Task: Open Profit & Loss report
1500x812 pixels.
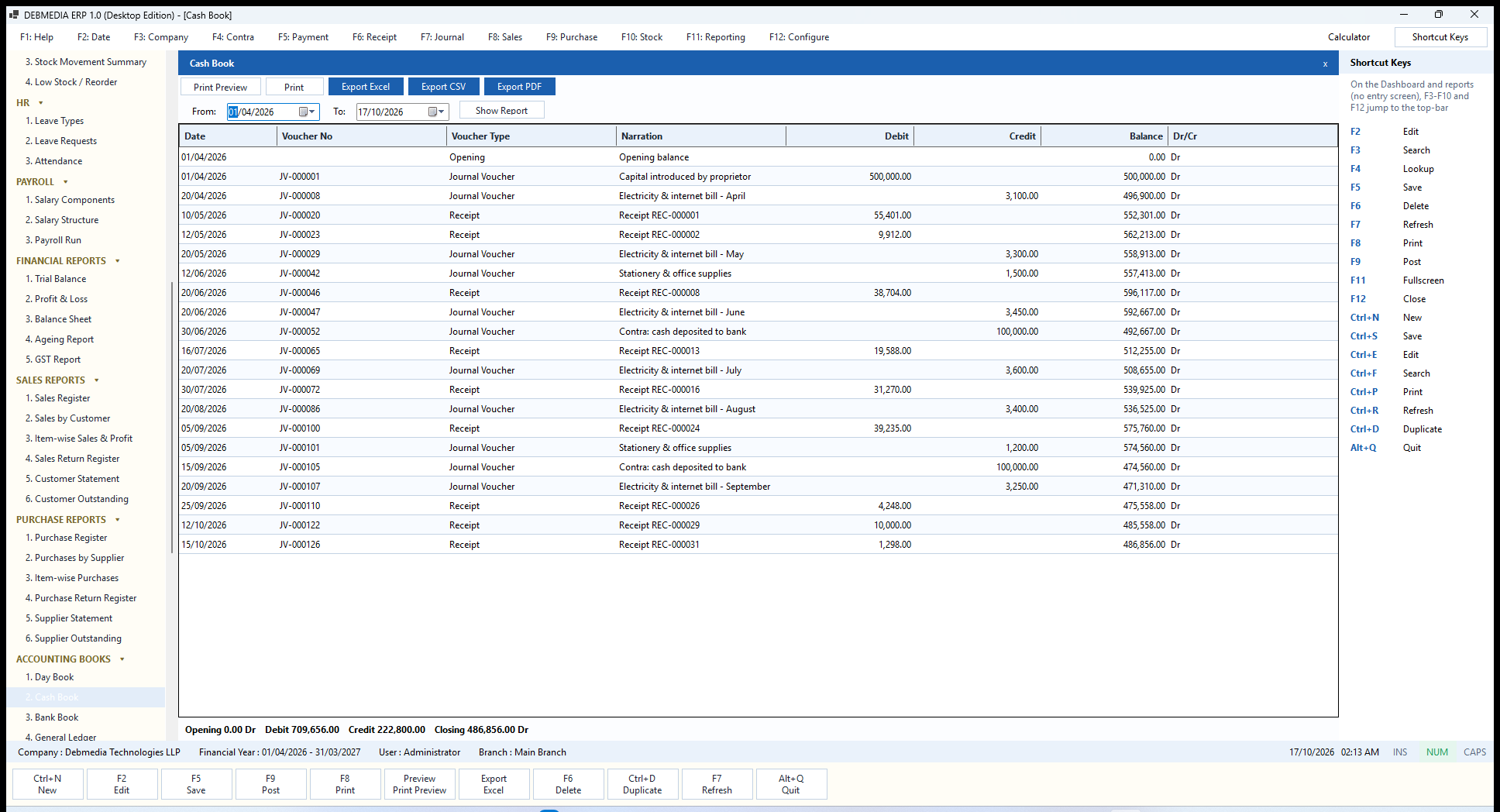Action: tap(57, 299)
